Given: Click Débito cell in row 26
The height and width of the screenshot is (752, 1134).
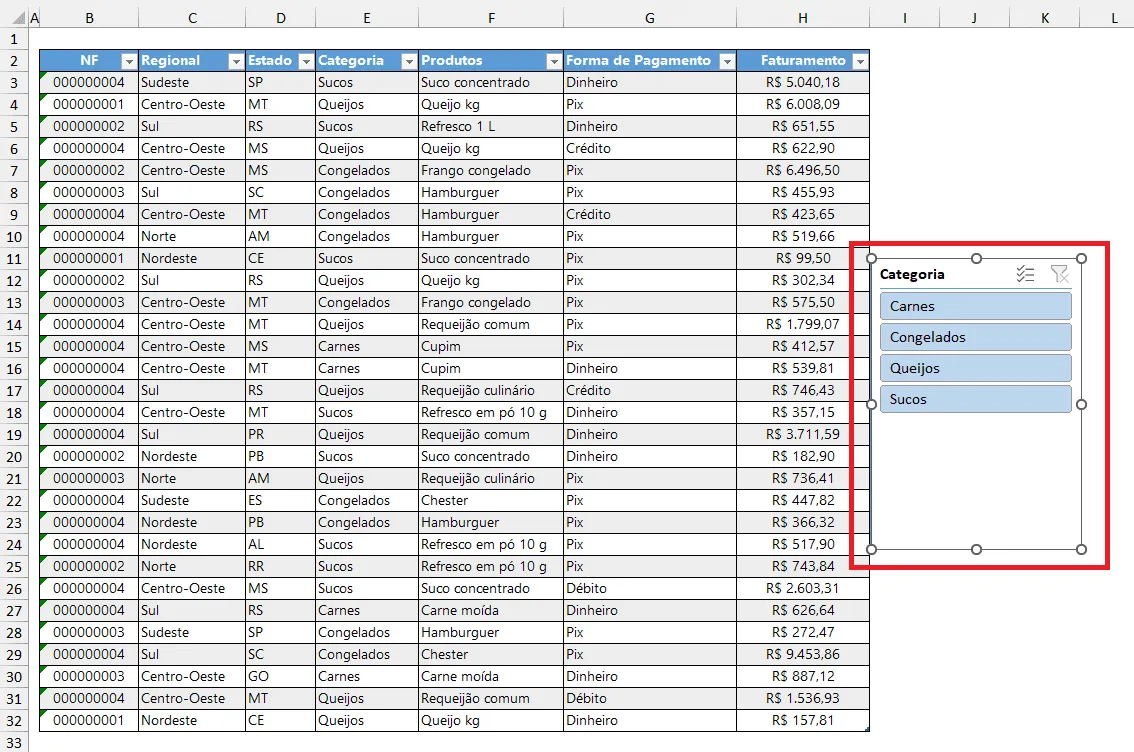Looking at the screenshot, I should tap(650, 589).
